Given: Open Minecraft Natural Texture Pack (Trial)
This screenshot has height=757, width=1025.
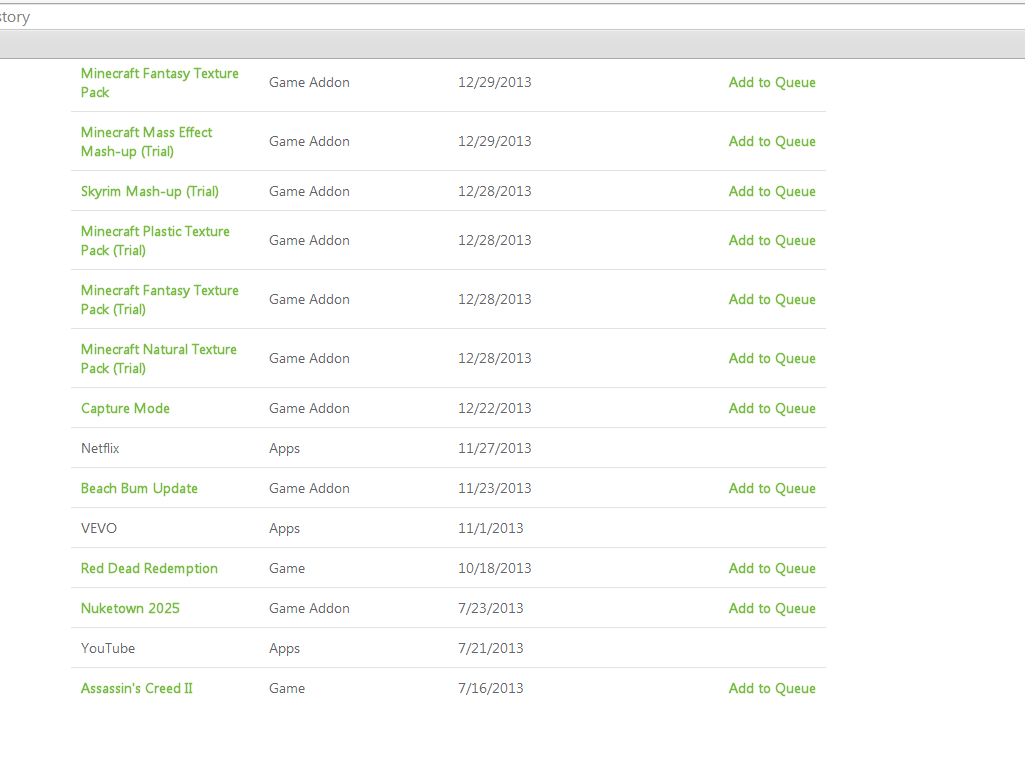Looking at the screenshot, I should tap(159, 358).
